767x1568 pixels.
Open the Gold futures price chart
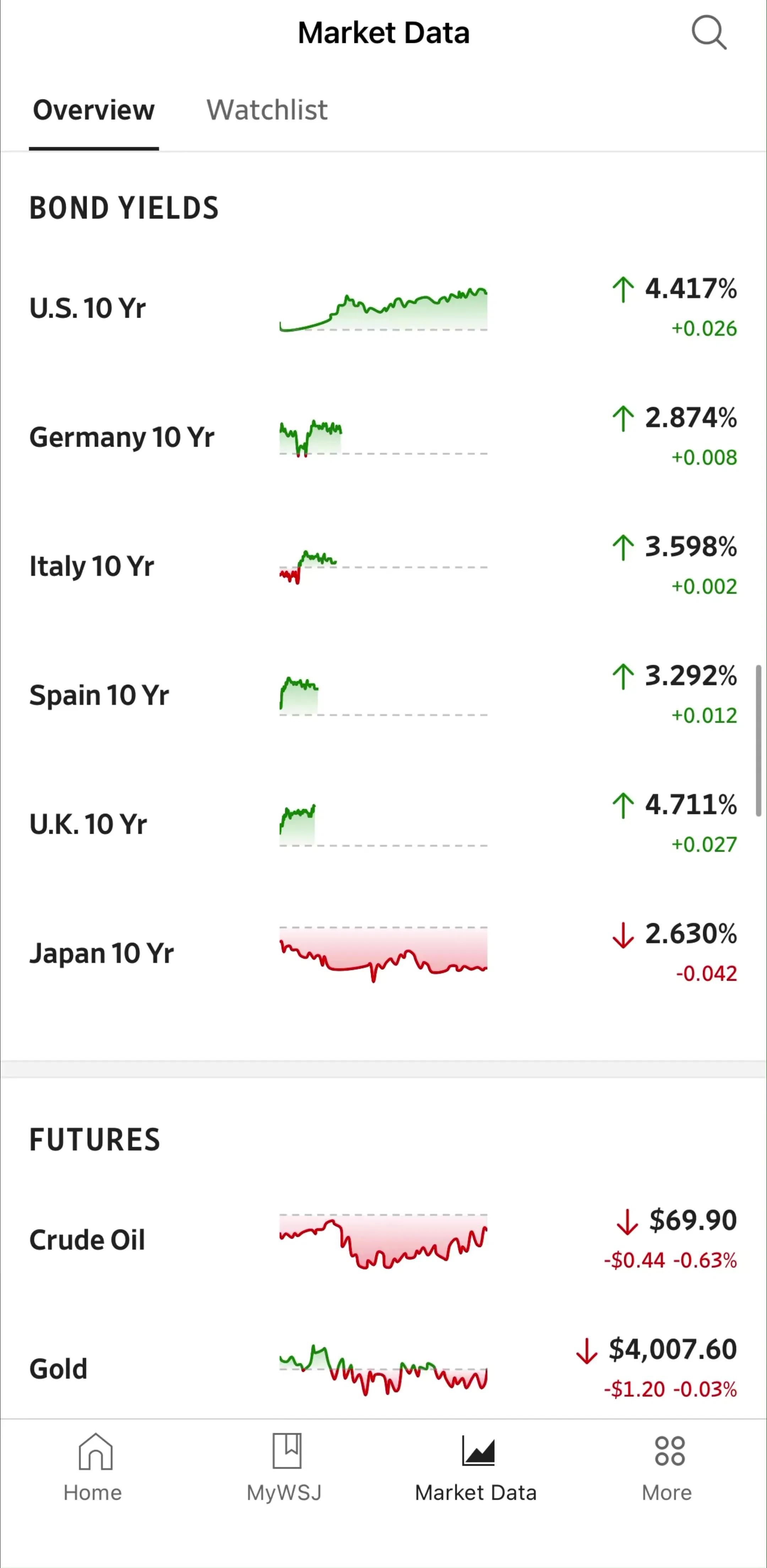(383, 1370)
